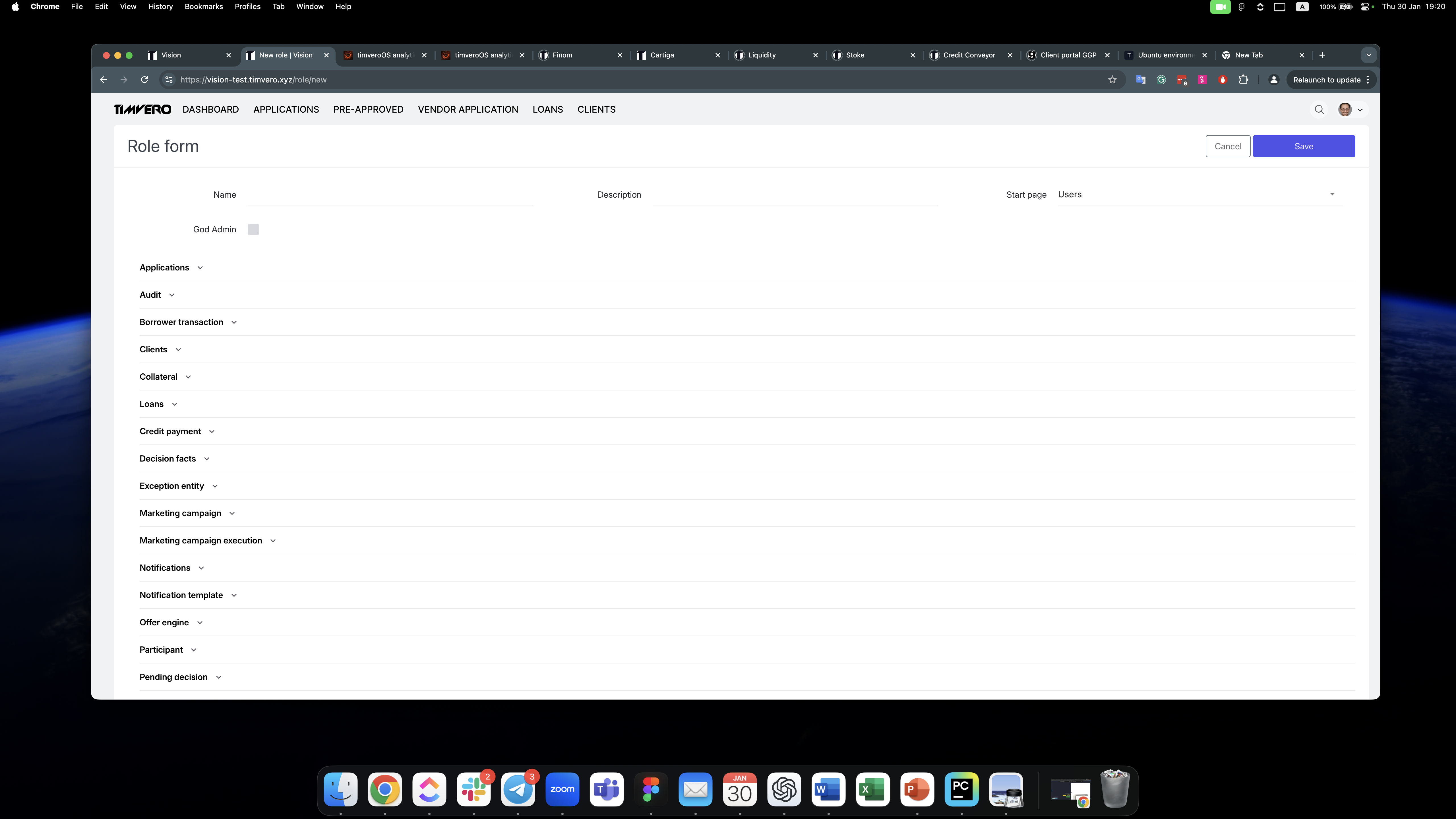Reload the page
1456x819 pixels.
(145, 80)
